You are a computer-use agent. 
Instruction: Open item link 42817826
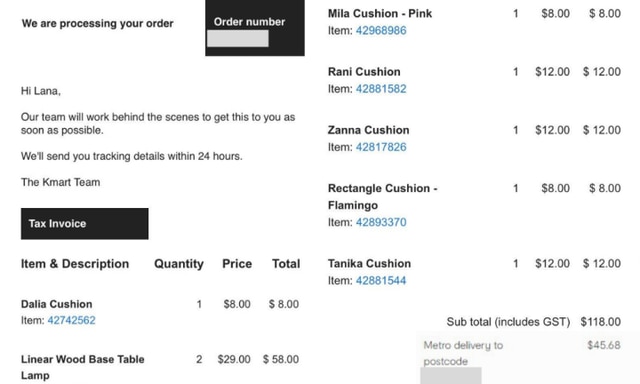click(381, 147)
